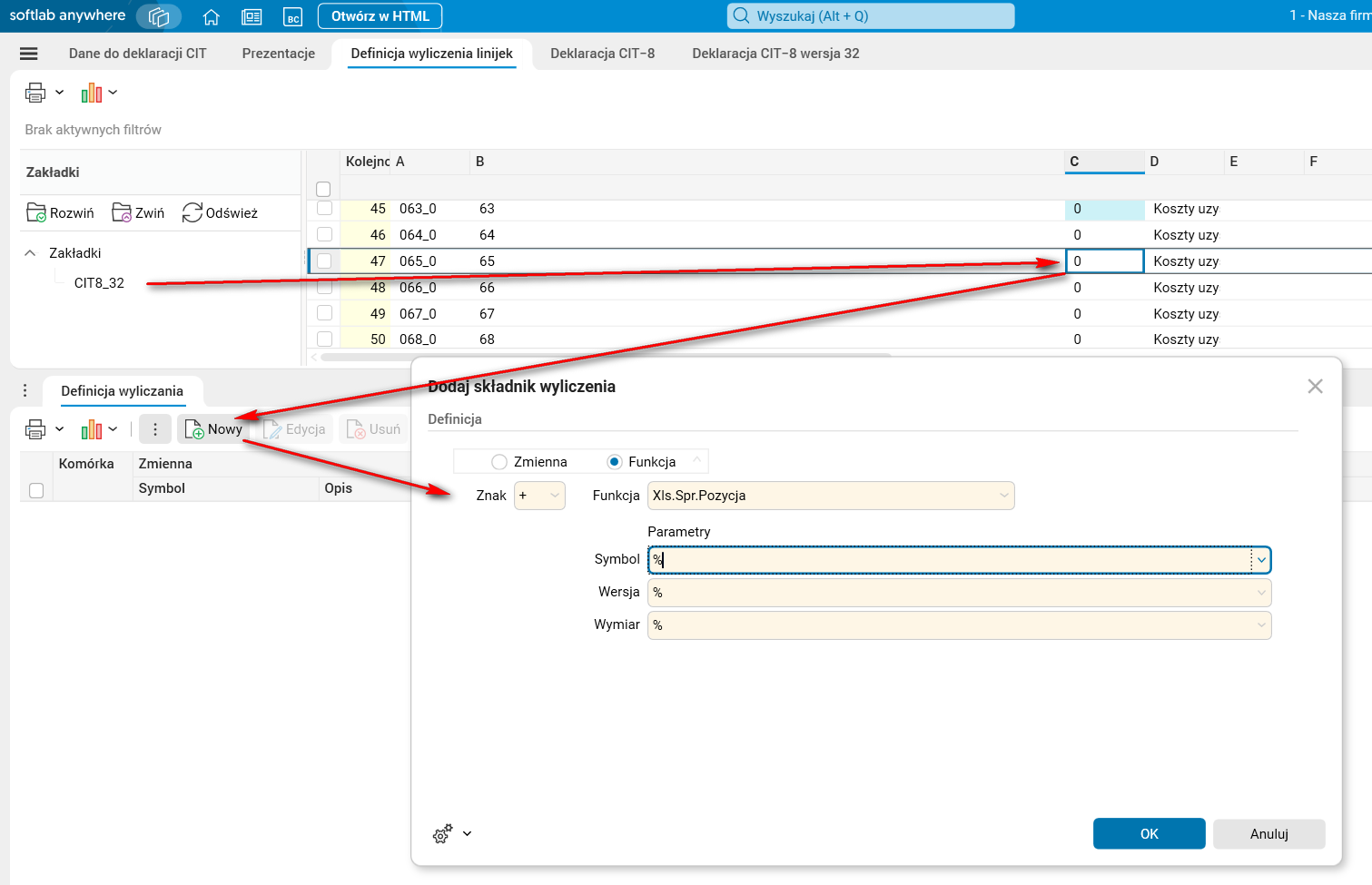Confirm the dialog with OK
This screenshot has width=1372, height=885.
click(x=1150, y=834)
